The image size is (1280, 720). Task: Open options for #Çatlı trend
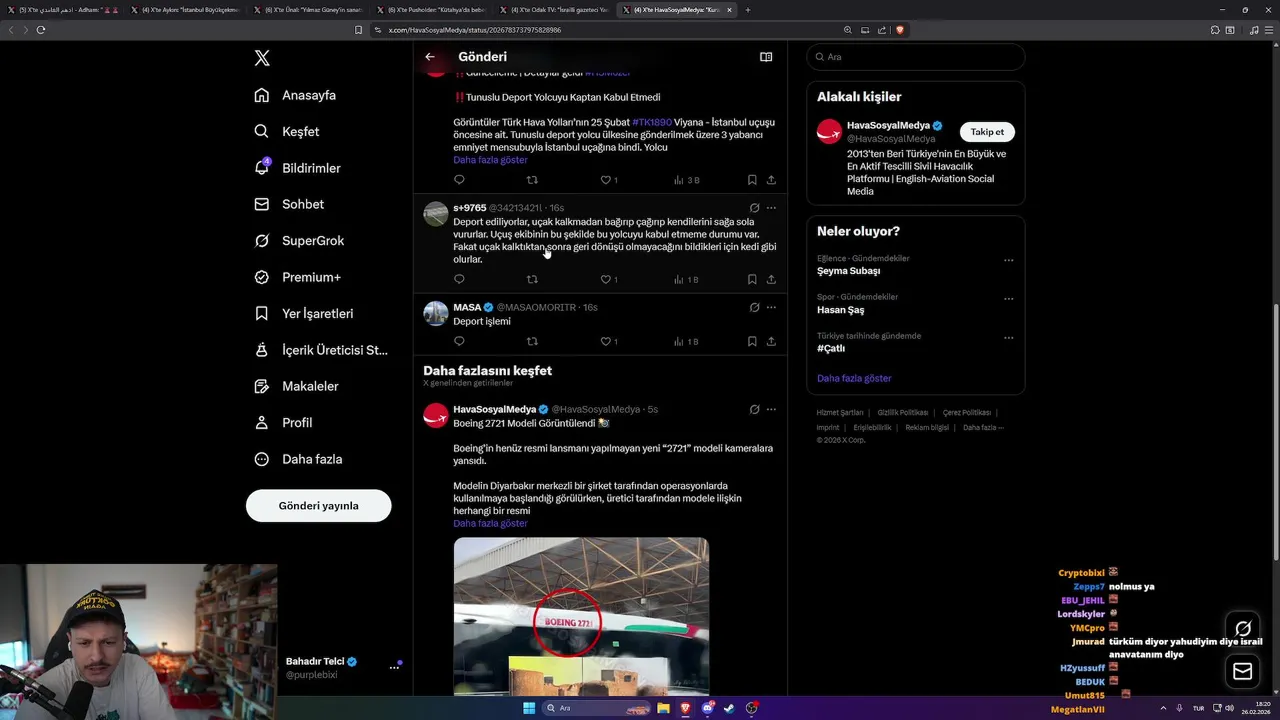(1008, 338)
